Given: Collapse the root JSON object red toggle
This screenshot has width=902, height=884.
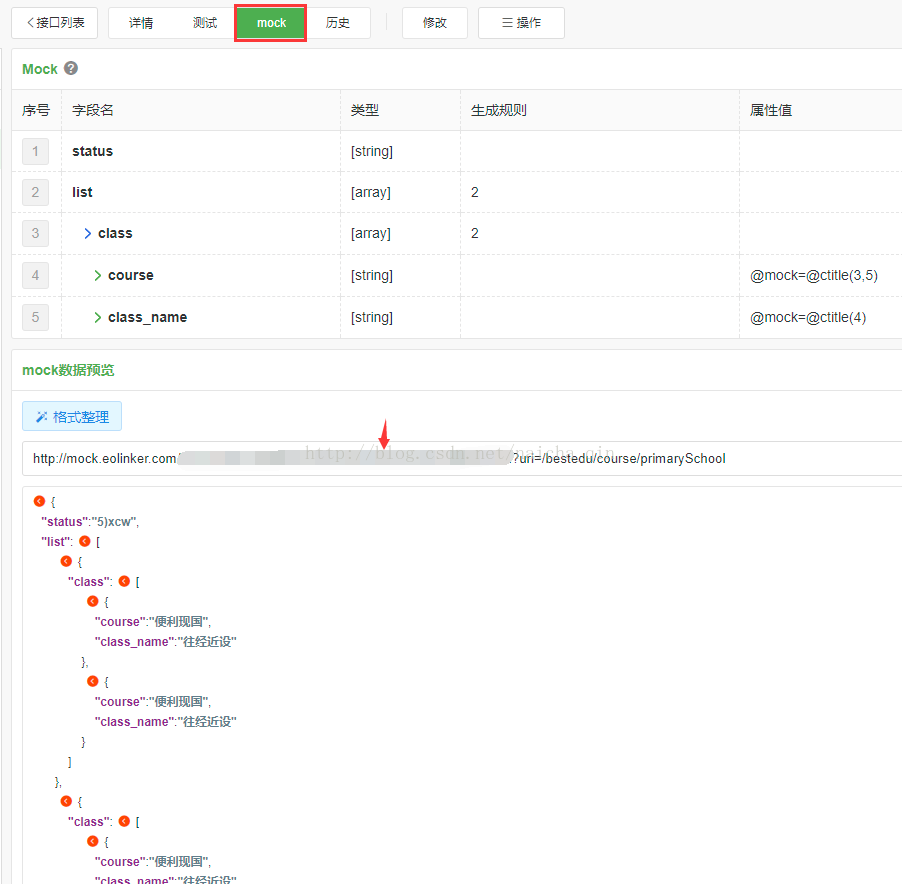Looking at the screenshot, I should click(x=39, y=502).
